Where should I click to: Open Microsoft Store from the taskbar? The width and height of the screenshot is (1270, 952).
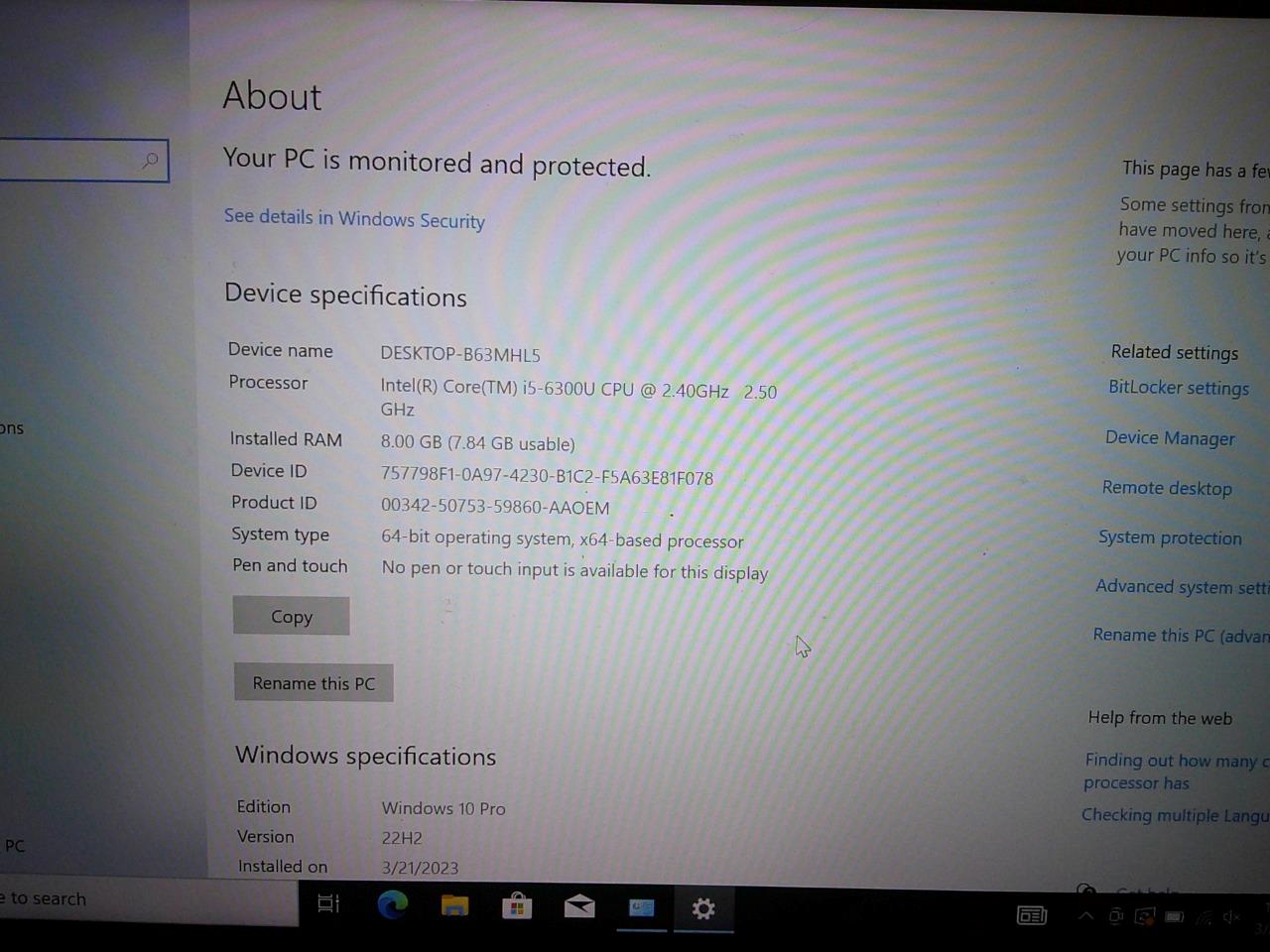[517, 905]
